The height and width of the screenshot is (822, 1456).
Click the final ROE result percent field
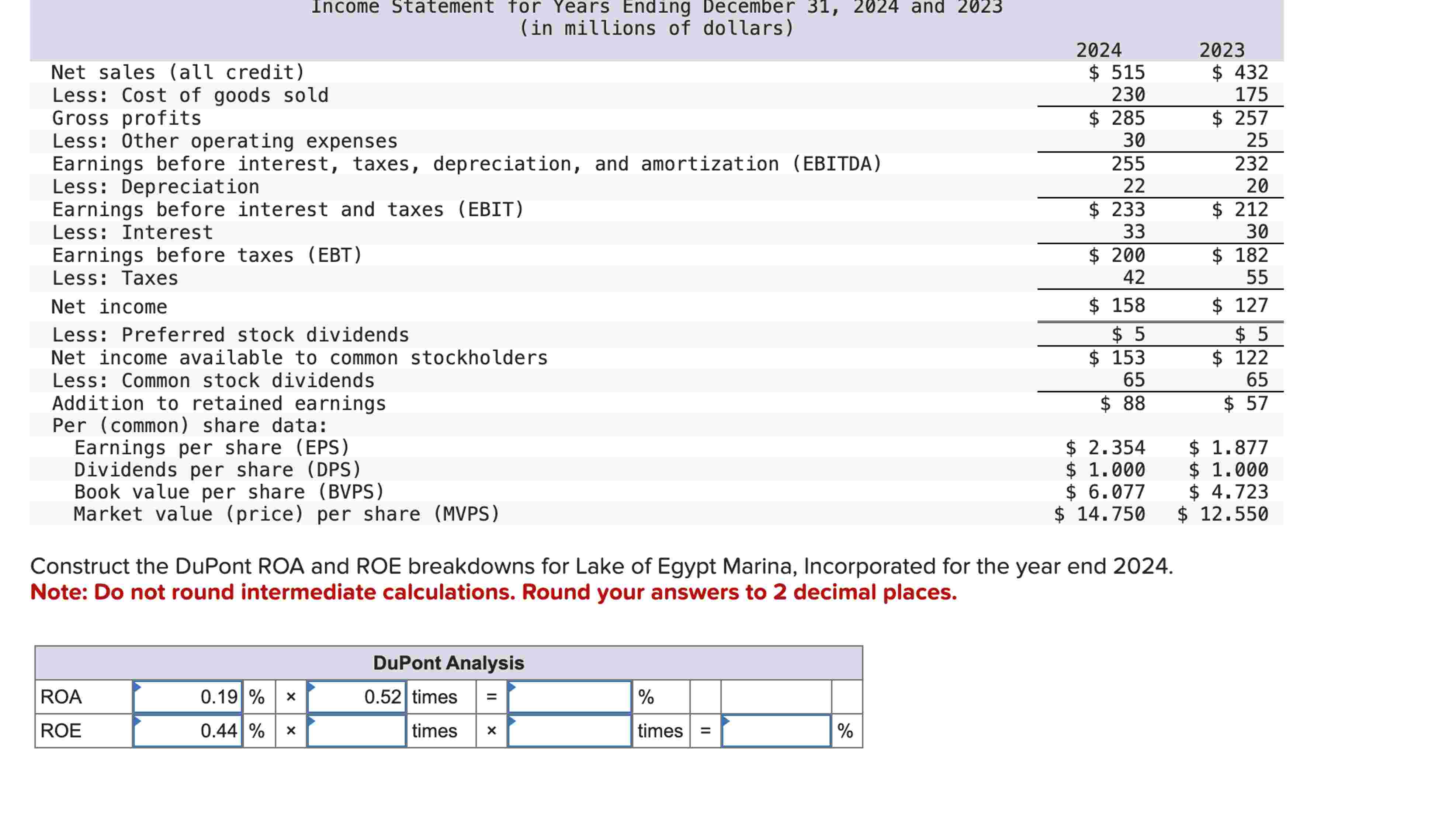click(776, 731)
